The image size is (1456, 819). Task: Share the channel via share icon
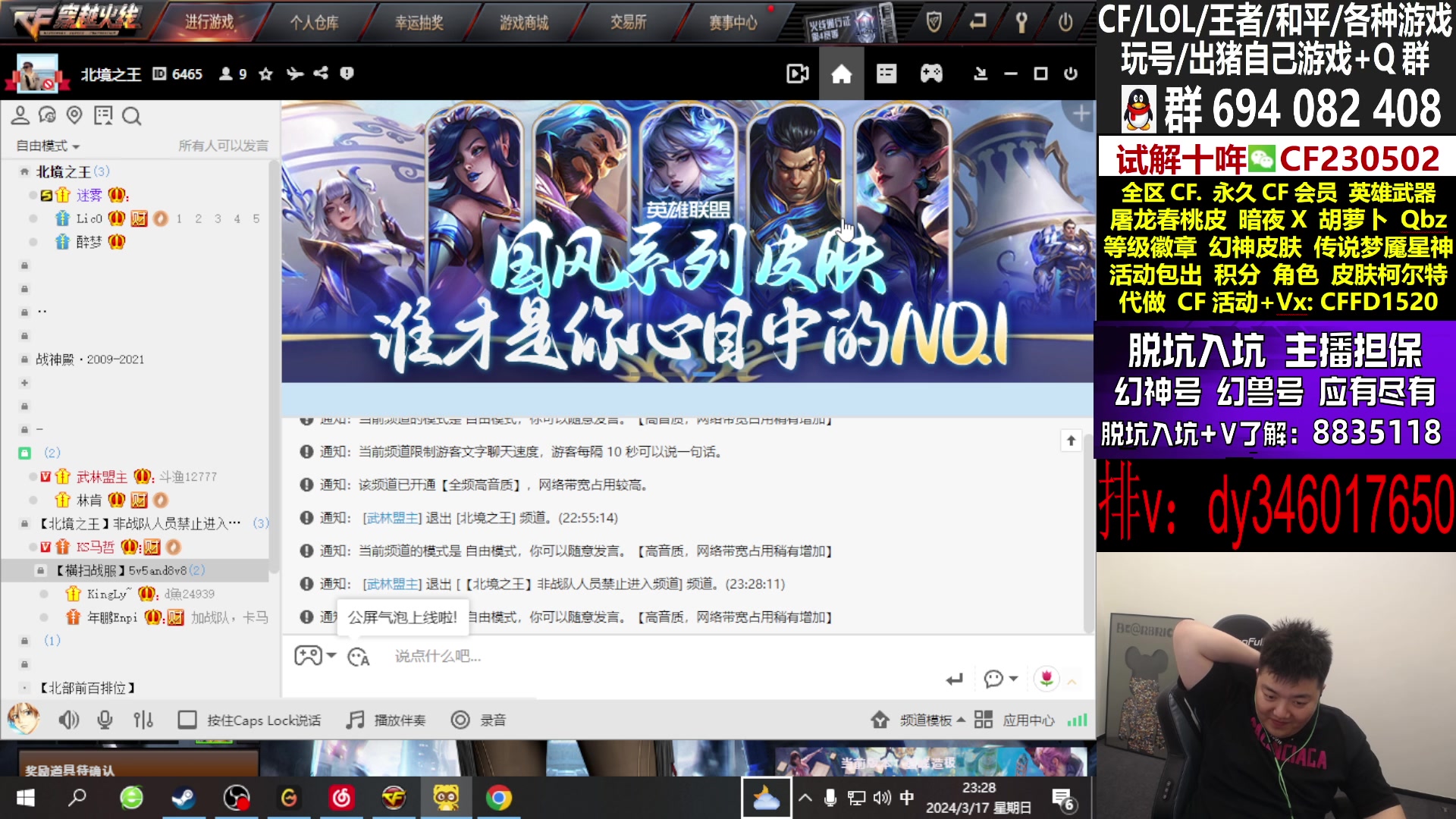click(x=321, y=74)
